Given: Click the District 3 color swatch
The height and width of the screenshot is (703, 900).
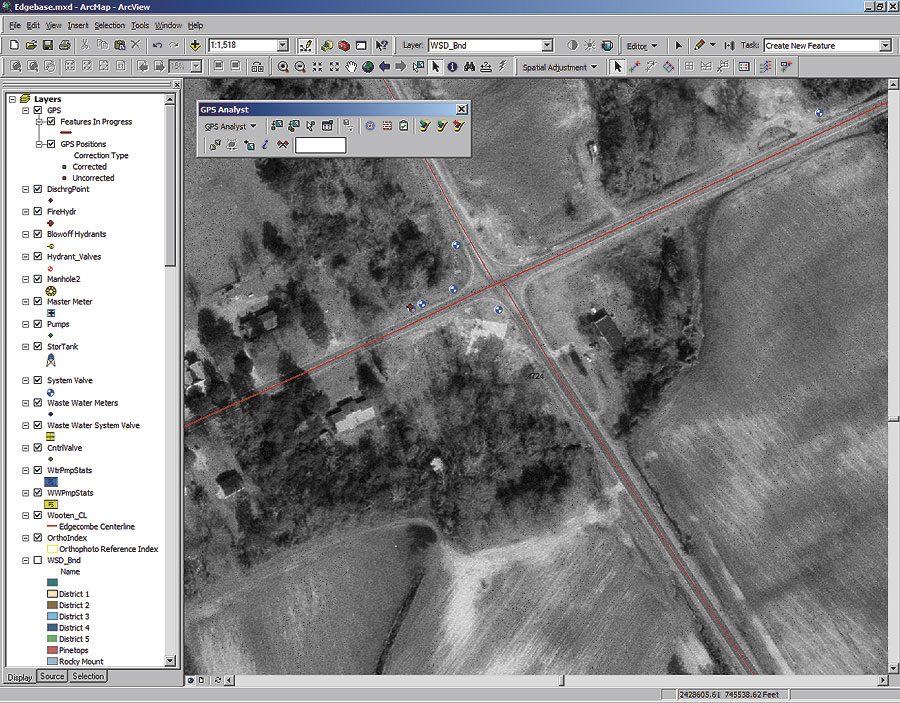Looking at the screenshot, I should (x=52, y=616).
